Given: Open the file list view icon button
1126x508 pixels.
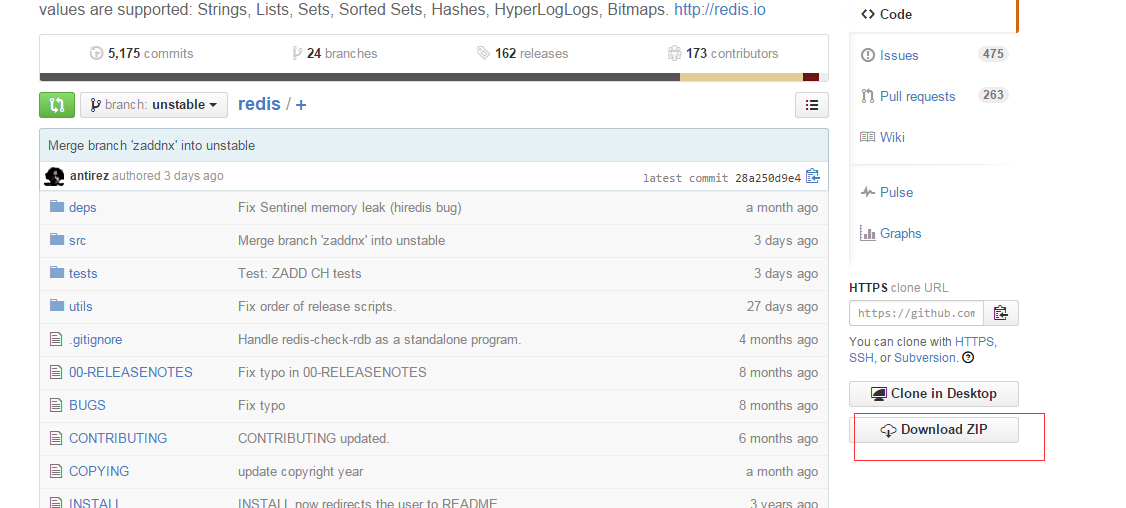Looking at the screenshot, I should [811, 105].
